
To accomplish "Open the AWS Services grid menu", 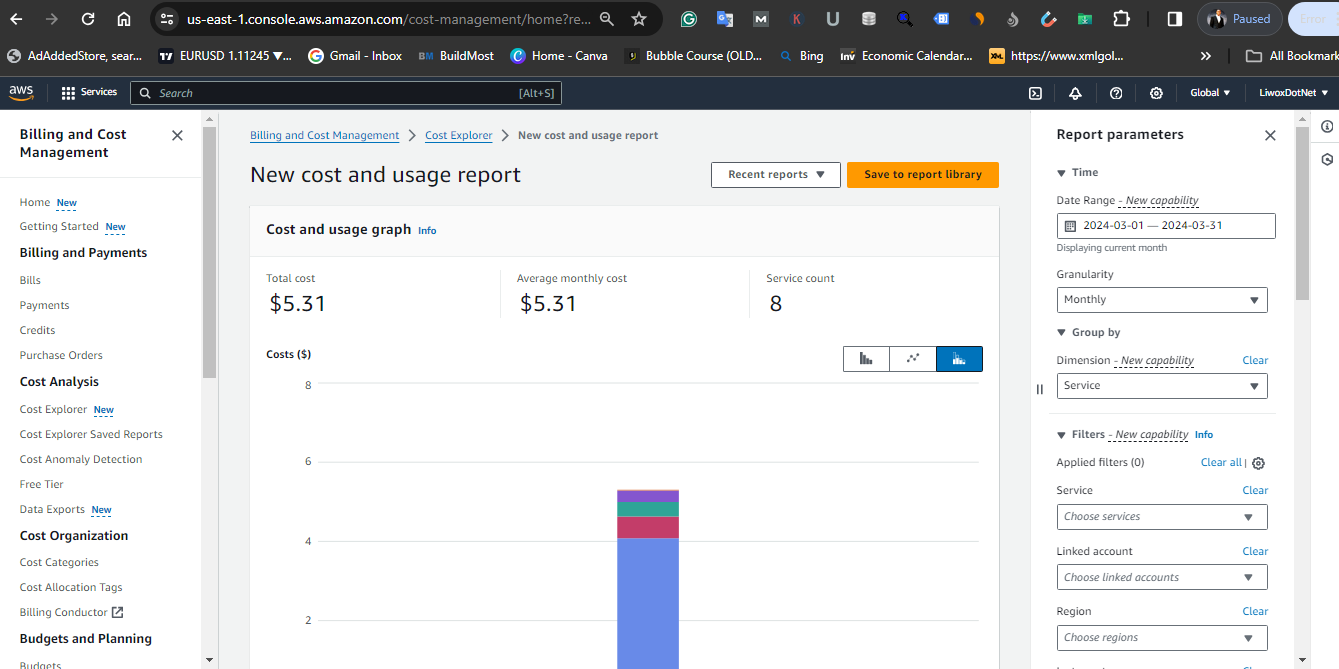I will pyautogui.click(x=69, y=93).
